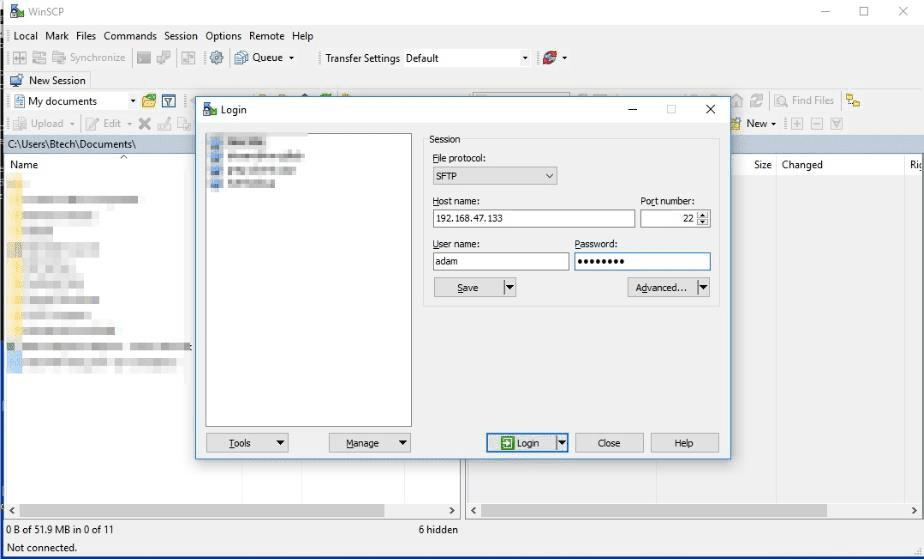Open the Session menu
Image resolution: width=924 pixels, height=559 pixels.
[180, 36]
